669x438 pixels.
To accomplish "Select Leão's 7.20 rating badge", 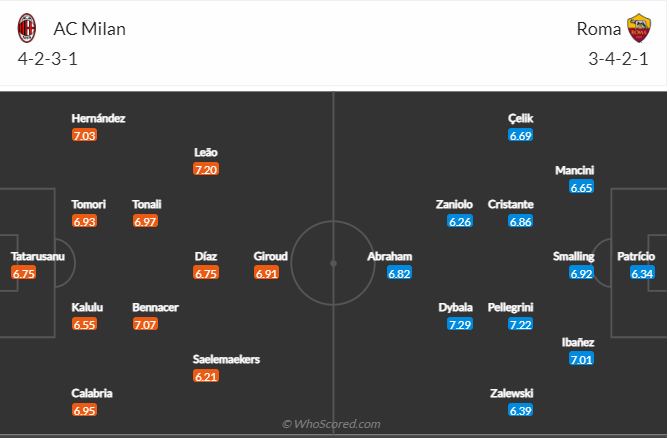I will pyautogui.click(x=206, y=169).
